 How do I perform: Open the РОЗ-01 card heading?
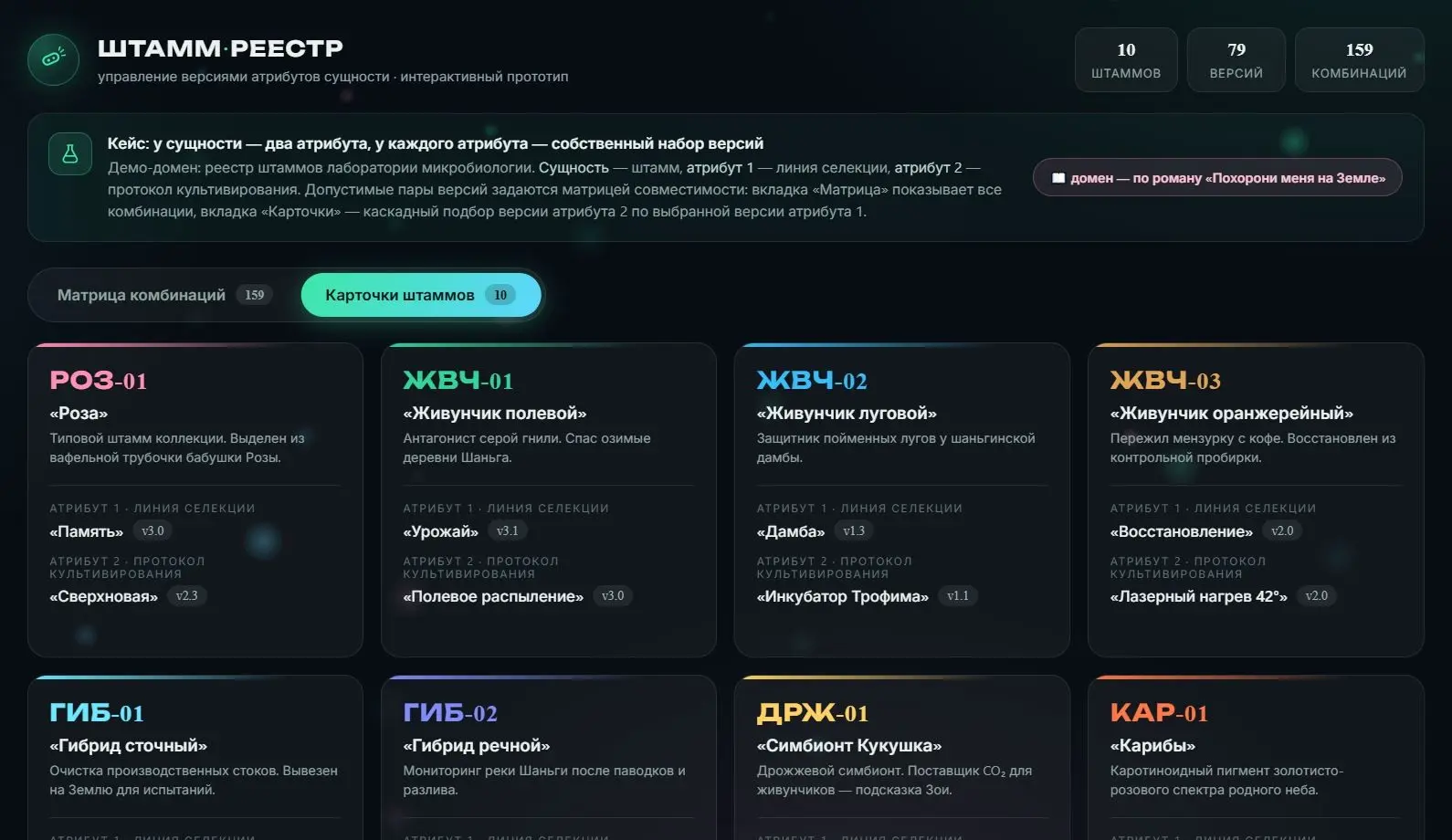point(99,380)
